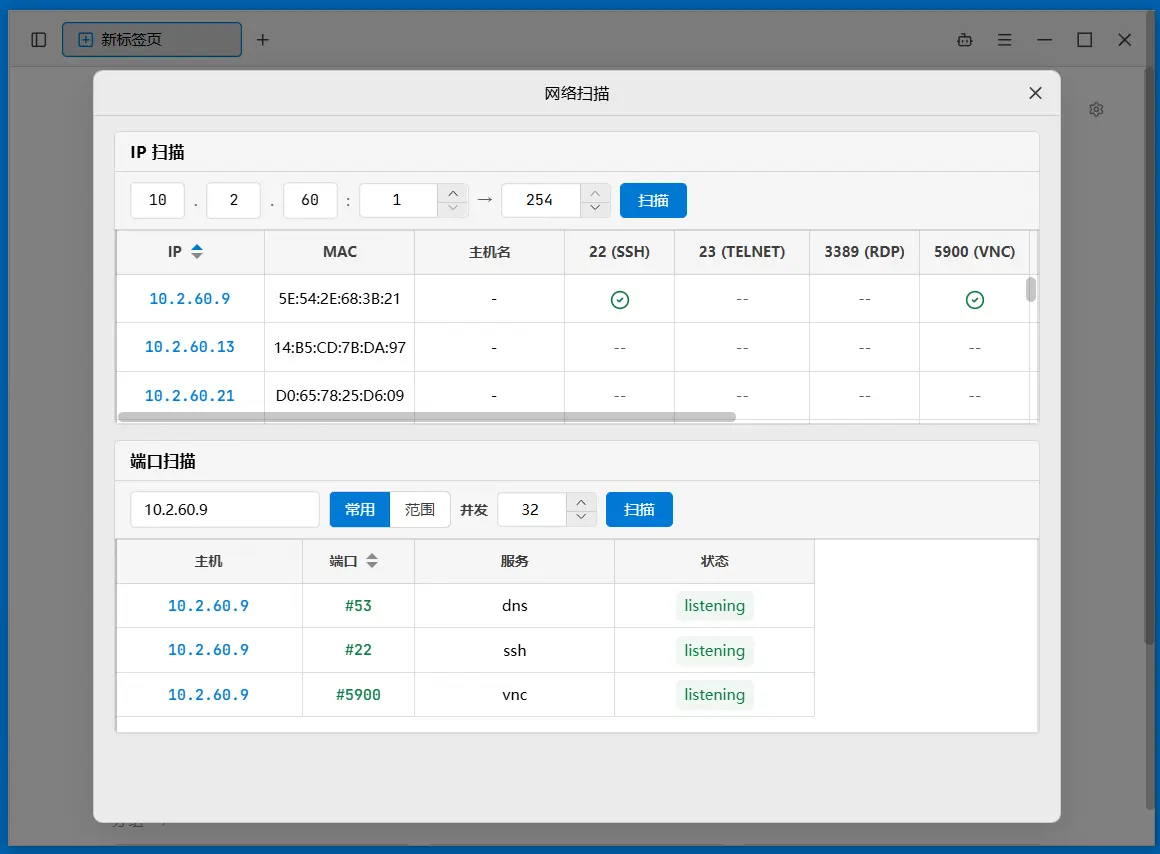Sort 端口 column with sort arrows
This screenshot has height=854, width=1160.
click(372, 561)
